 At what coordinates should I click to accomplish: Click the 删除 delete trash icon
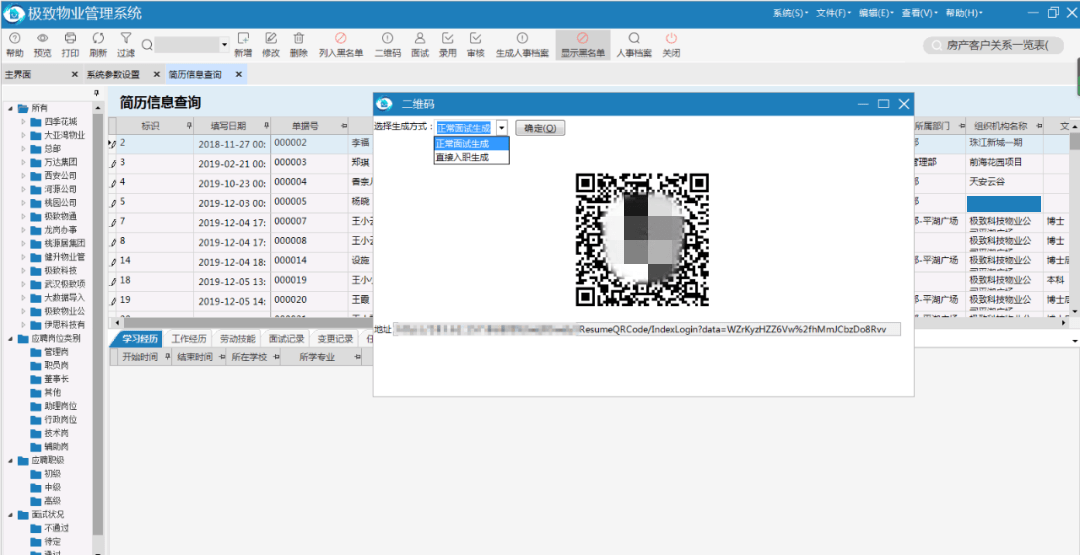tap(299, 39)
